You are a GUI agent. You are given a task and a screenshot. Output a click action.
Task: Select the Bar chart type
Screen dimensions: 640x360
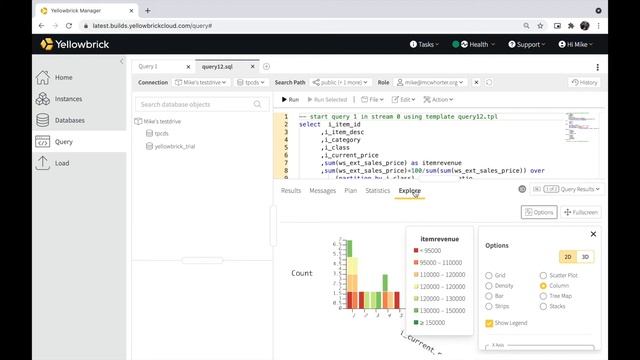[x=489, y=296]
